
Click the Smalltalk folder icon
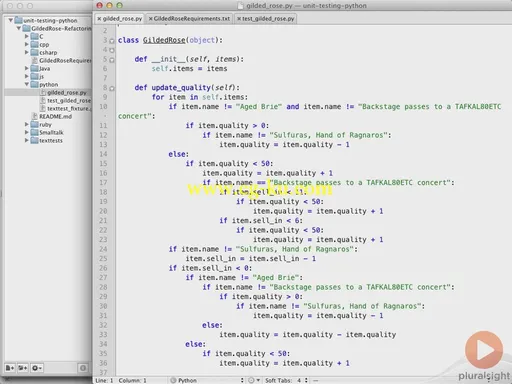[34, 132]
